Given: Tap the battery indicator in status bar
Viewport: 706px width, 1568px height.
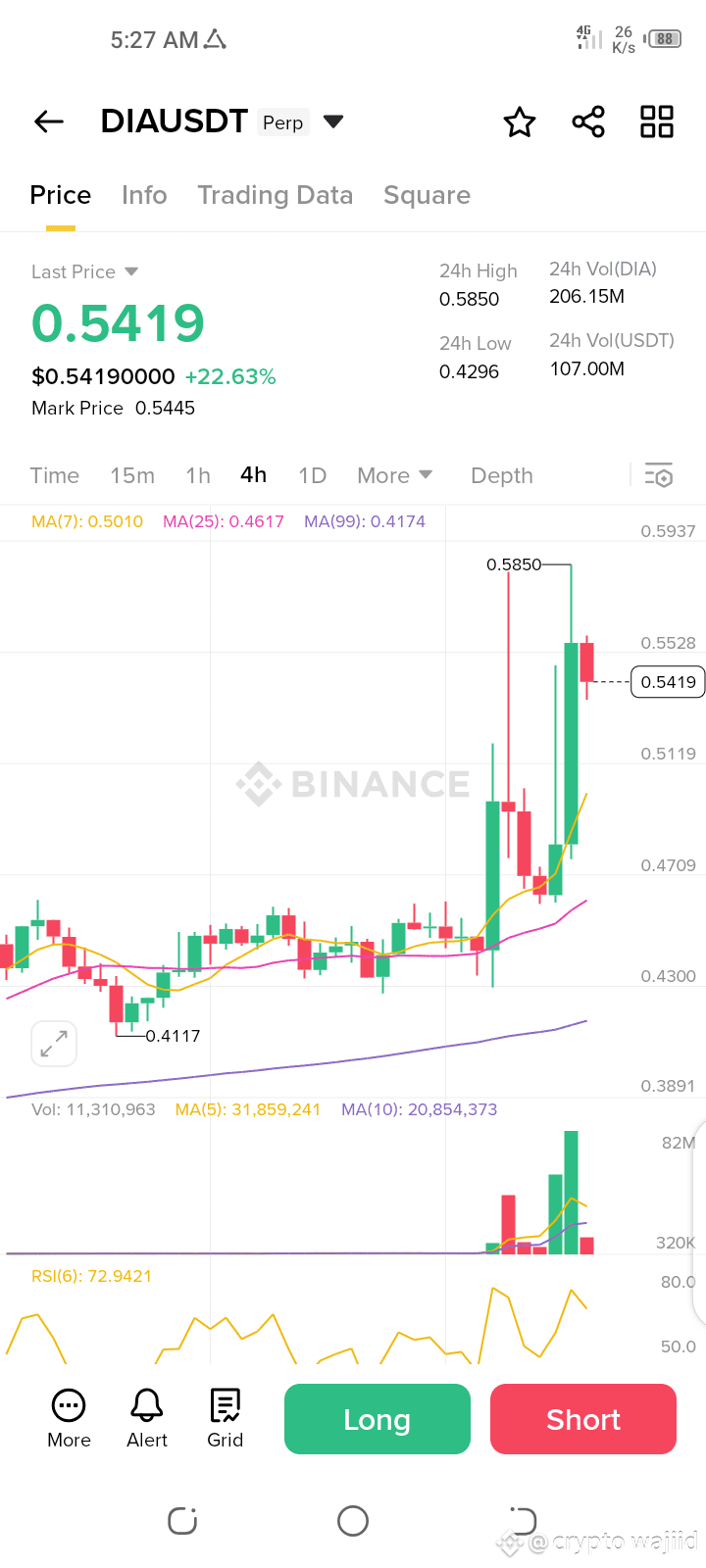Looking at the screenshot, I should coord(664,39).
